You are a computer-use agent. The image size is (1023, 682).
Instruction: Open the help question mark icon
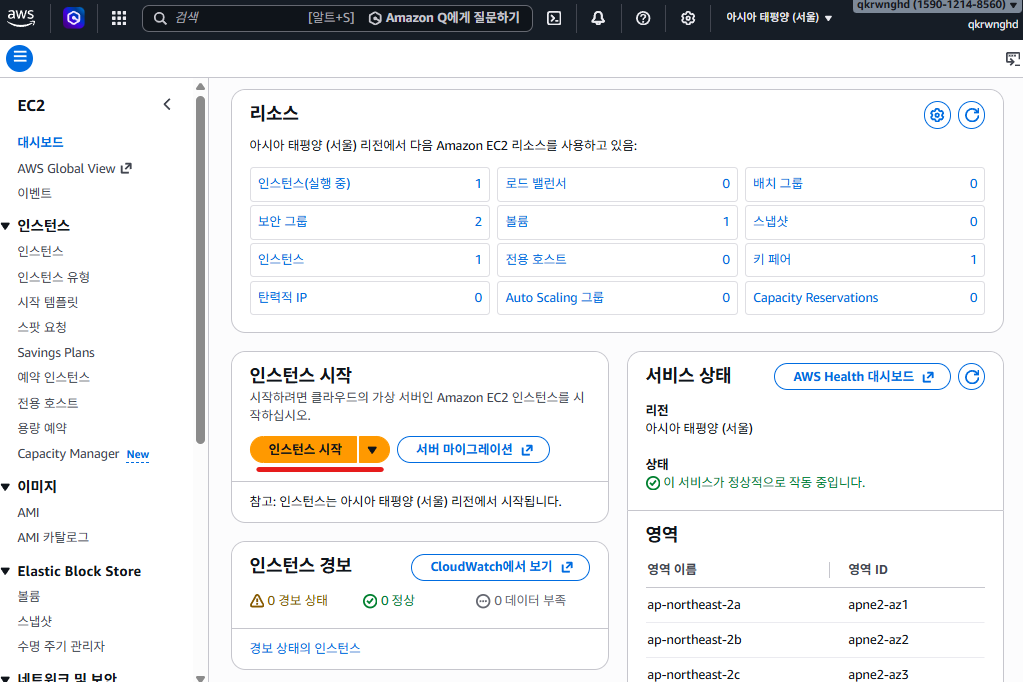pos(643,18)
